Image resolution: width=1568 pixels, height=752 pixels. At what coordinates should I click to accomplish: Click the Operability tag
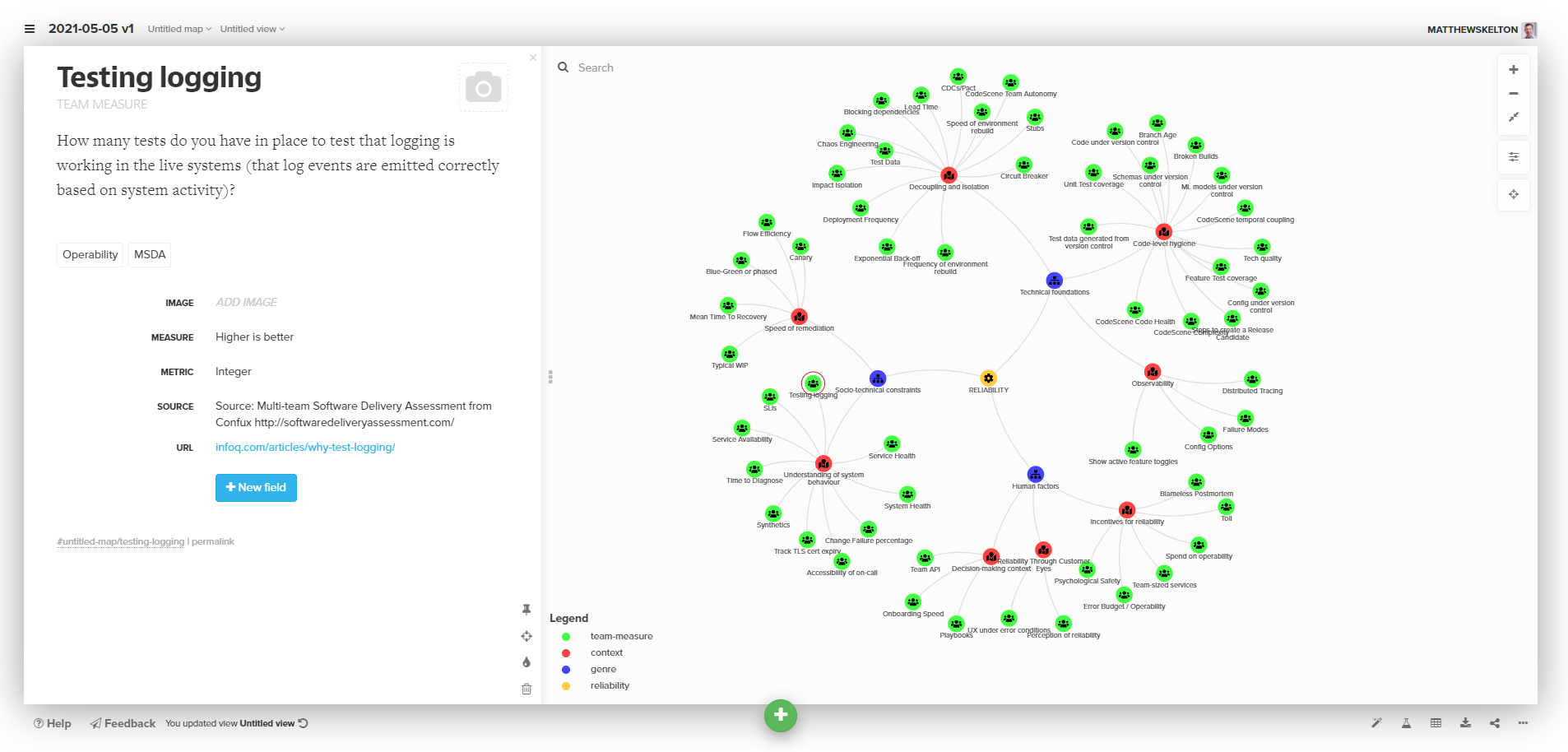(90, 254)
